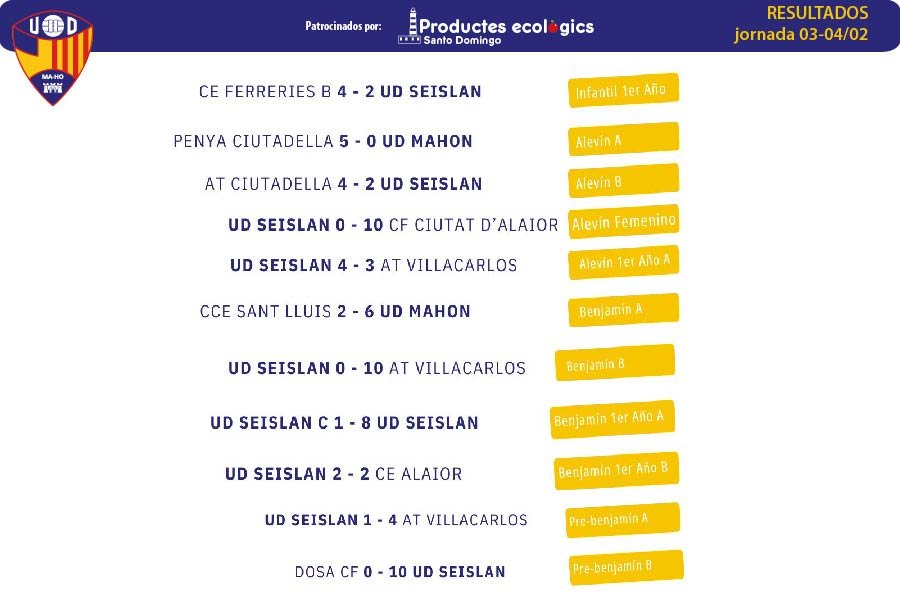Viewport: 900px width, 600px height.
Task: Select the Alevín 1er Año A tag
Action: coord(623,262)
